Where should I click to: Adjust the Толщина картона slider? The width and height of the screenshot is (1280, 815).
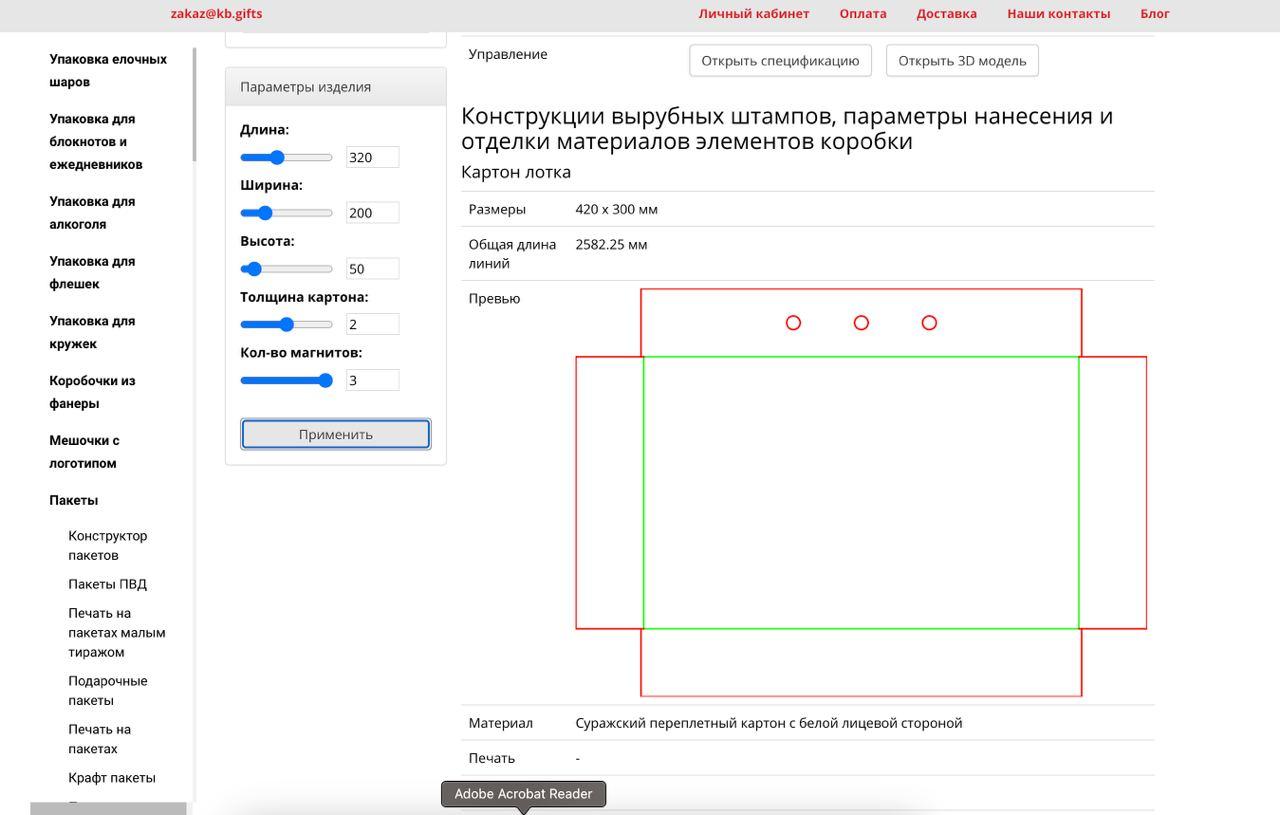coord(287,324)
